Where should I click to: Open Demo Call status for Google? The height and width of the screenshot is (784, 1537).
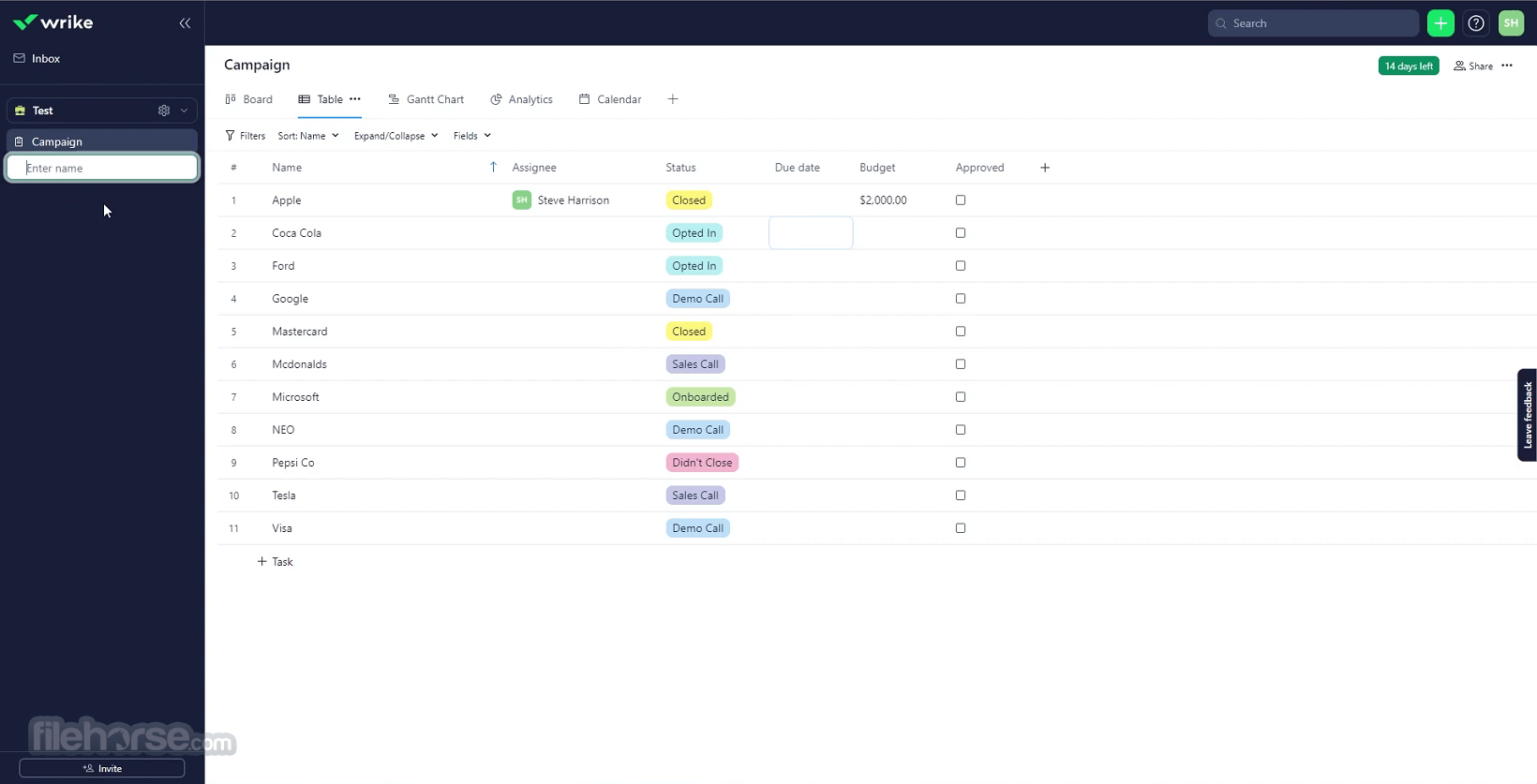(698, 299)
